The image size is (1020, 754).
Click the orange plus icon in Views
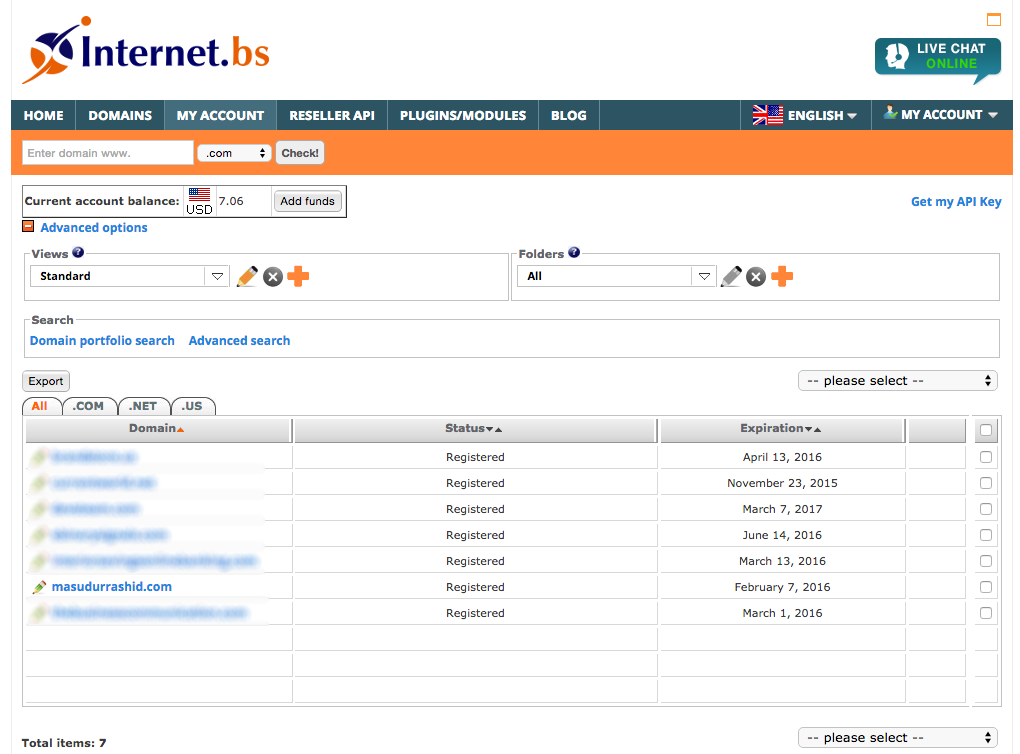(x=298, y=277)
